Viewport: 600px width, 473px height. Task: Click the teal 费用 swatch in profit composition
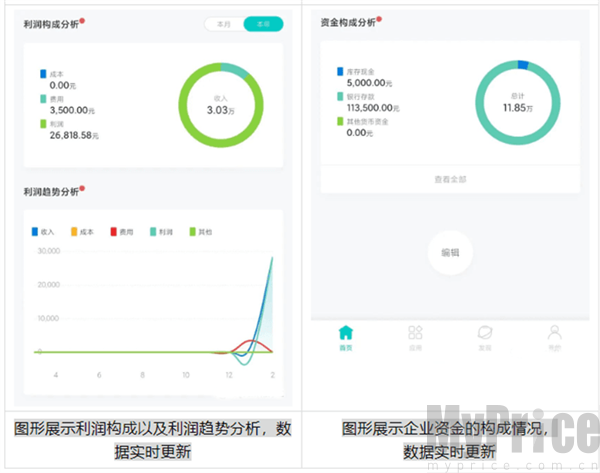click(43, 99)
